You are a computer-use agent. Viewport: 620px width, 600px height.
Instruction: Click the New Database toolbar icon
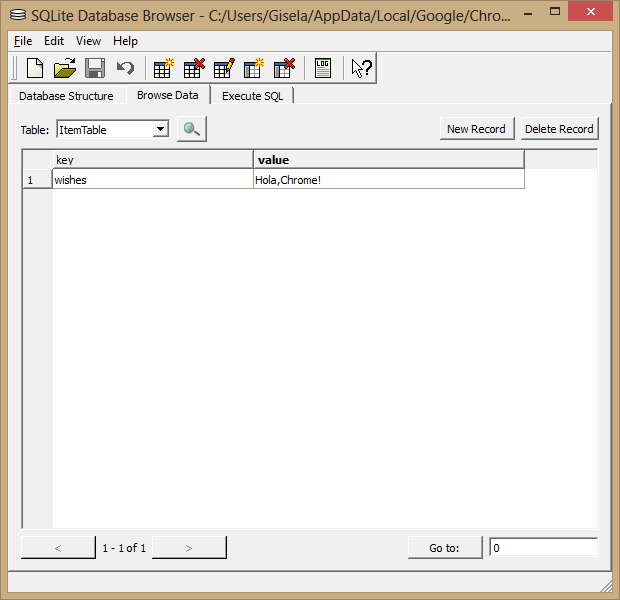[x=35, y=68]
